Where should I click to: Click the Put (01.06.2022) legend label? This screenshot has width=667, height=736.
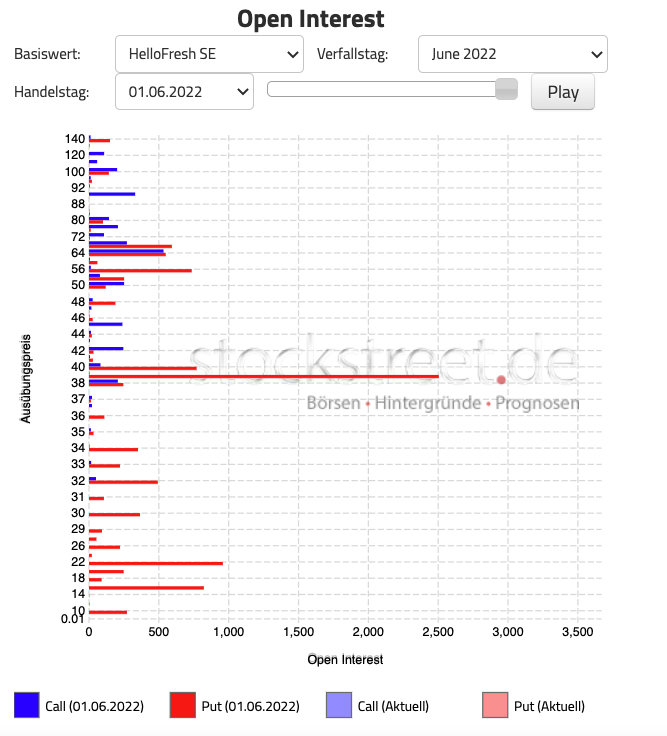[x=251, y=706]
